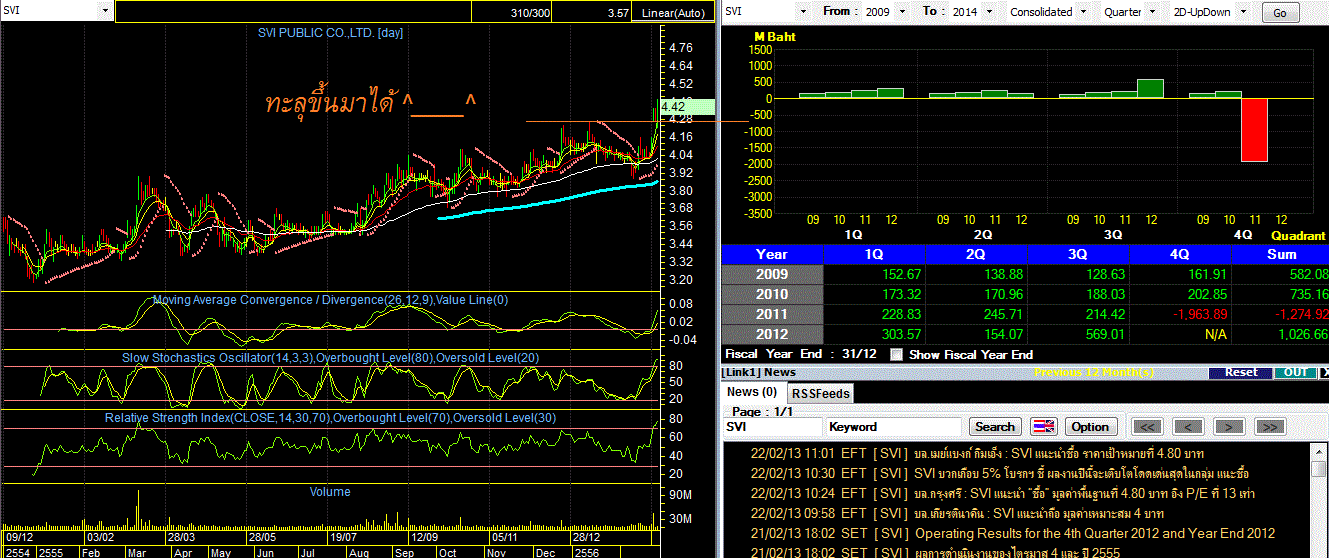
Task: Open the news Option button
Action: (x=1090, y=426)
